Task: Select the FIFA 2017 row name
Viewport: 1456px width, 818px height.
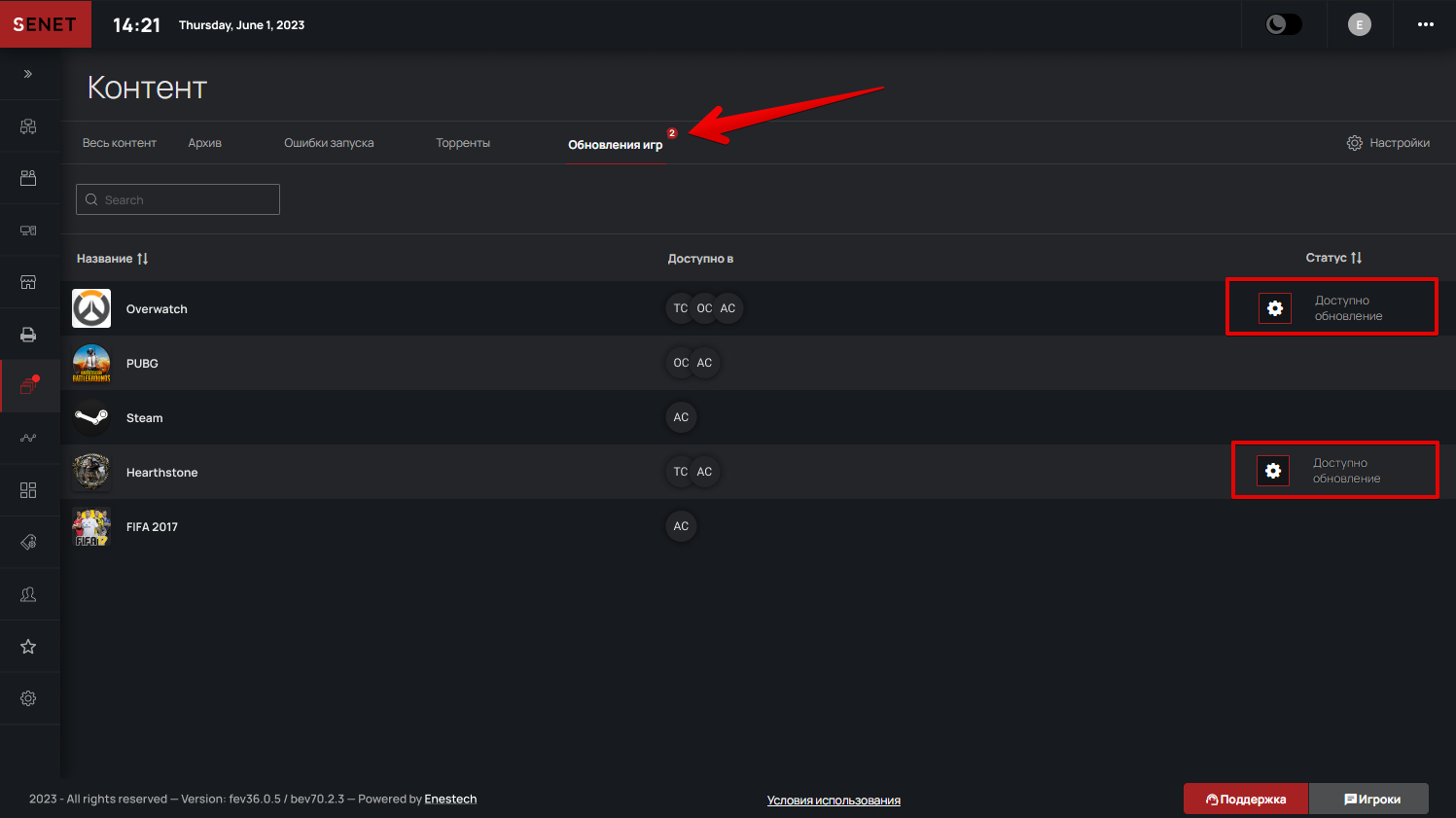Action: click(x=153, y=527)
